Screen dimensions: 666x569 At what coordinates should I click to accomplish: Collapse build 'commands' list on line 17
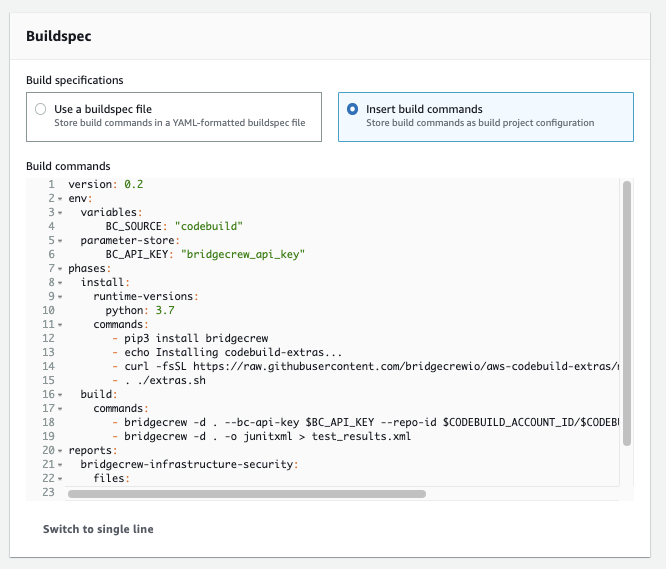pyautogui.click(x=60, y=409)
